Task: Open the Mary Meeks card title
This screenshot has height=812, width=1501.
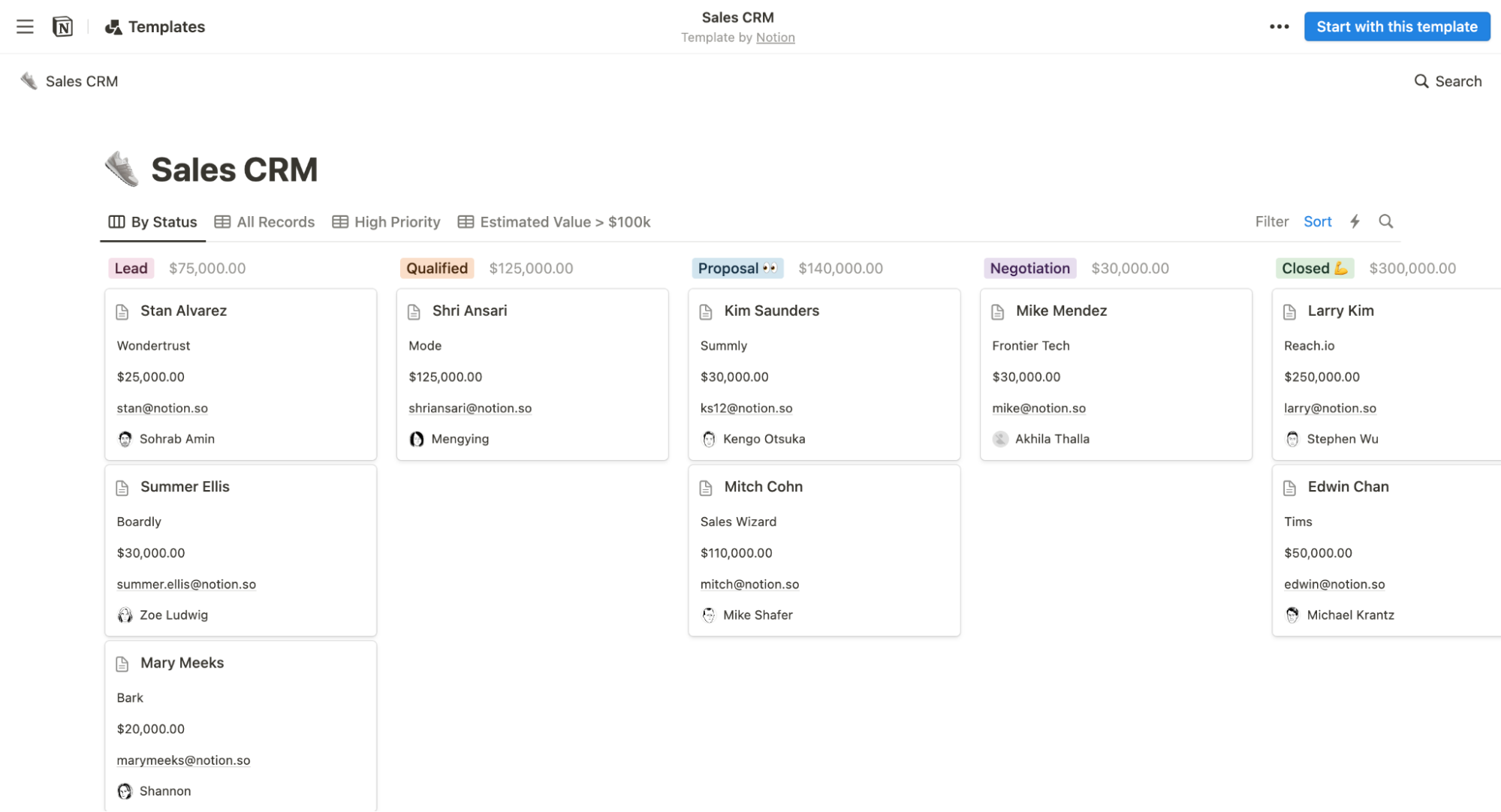Action: click(182, 663)
